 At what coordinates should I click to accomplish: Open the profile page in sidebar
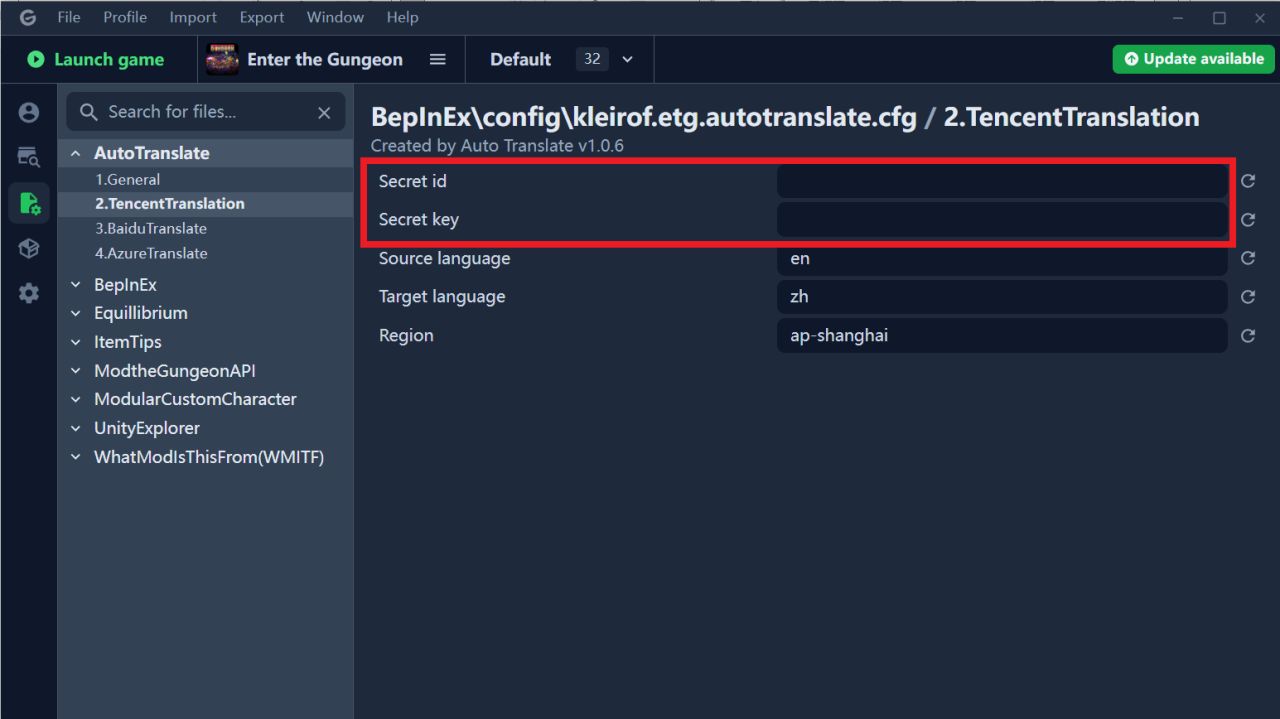click(x=29, y=113)
